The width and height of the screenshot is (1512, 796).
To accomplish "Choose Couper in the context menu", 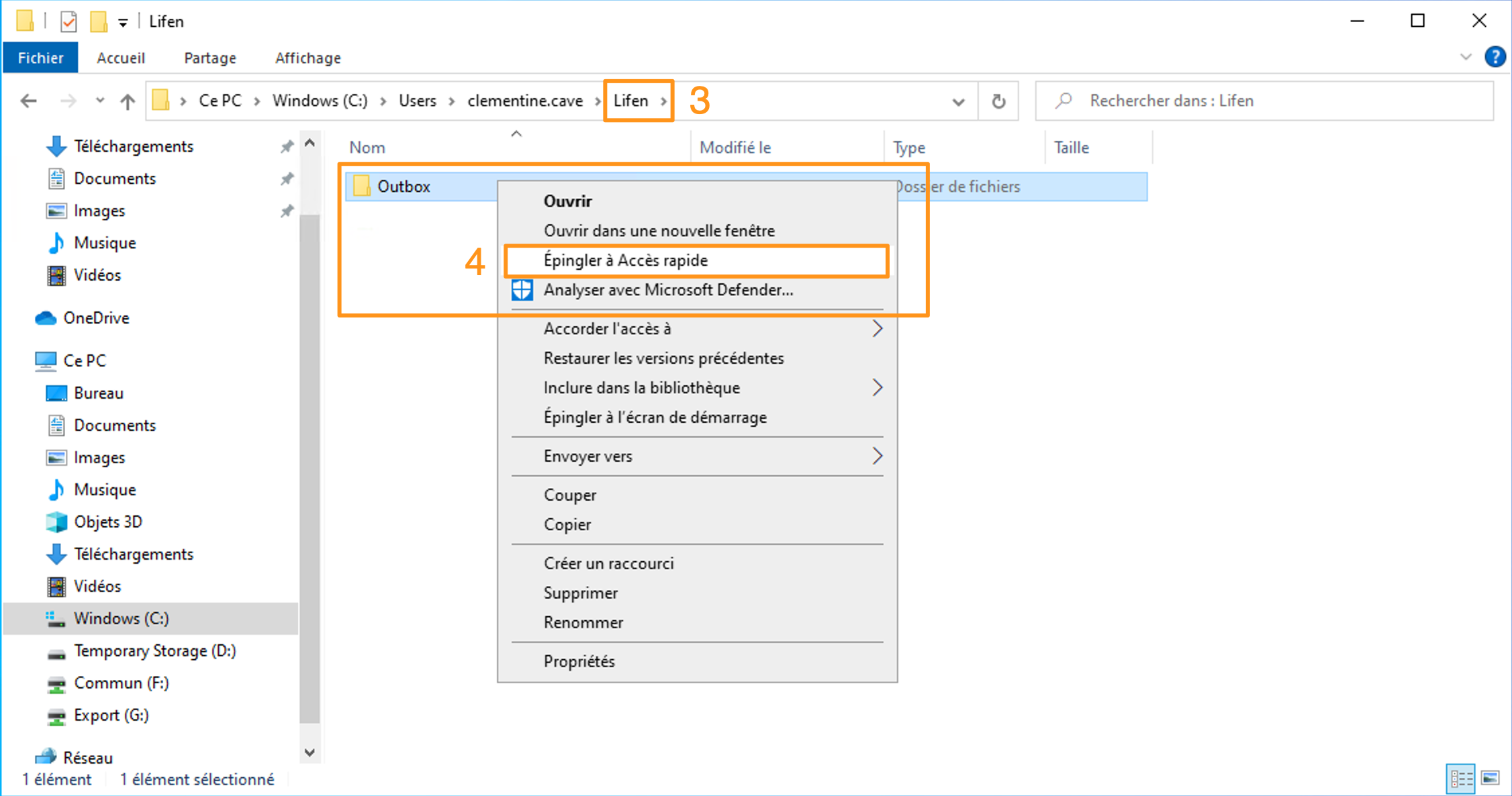I will (x=697, y=495).
